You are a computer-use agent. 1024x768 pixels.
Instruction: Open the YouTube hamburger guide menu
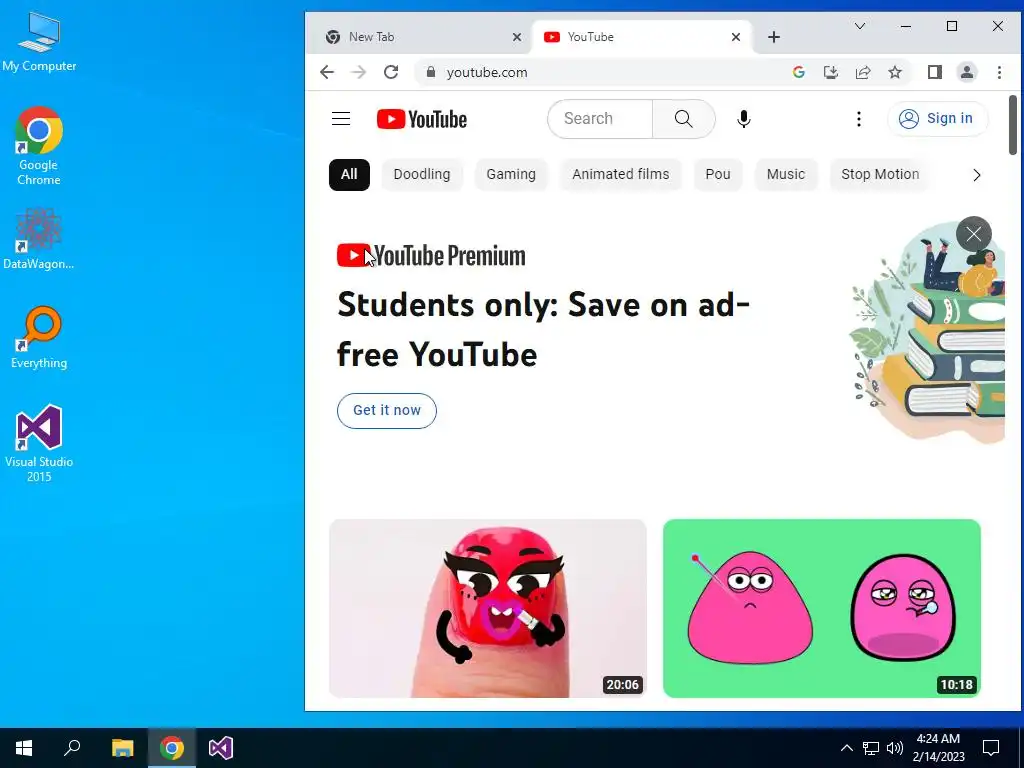(x=341, y=119)
